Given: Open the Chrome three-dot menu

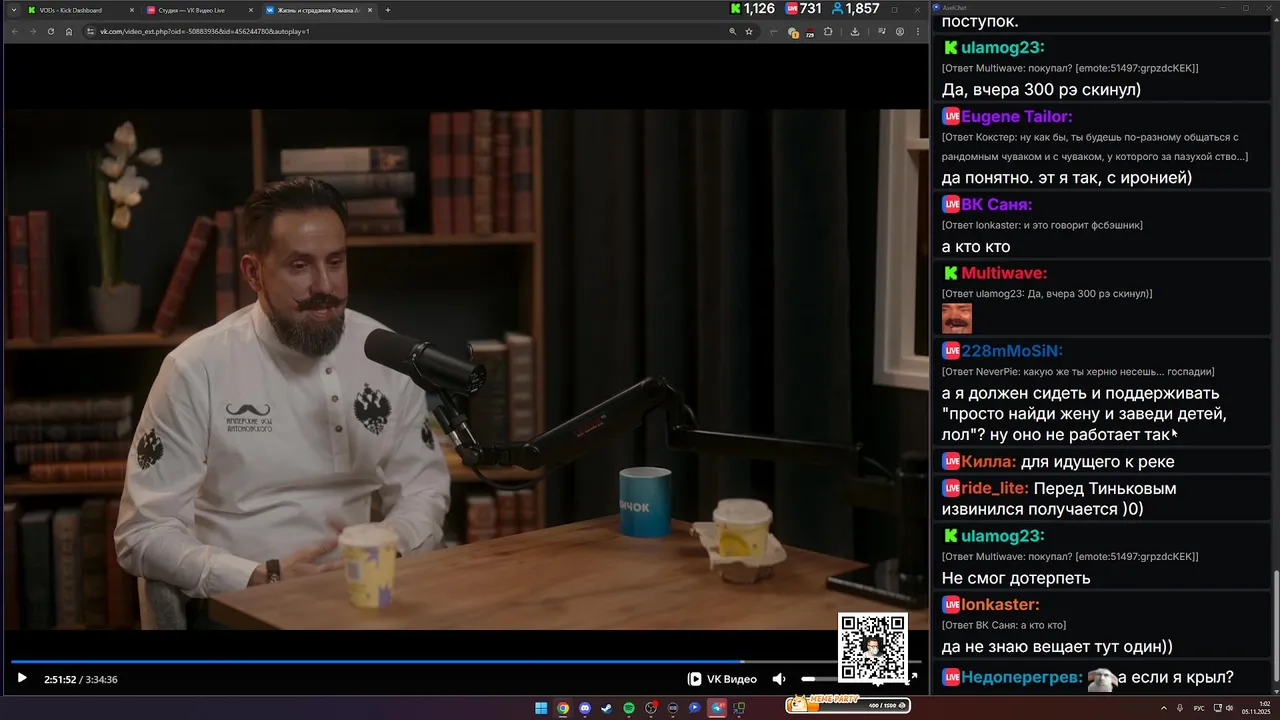Looking at the screenshot, I should pyautogui.click(x=918, y=31).
